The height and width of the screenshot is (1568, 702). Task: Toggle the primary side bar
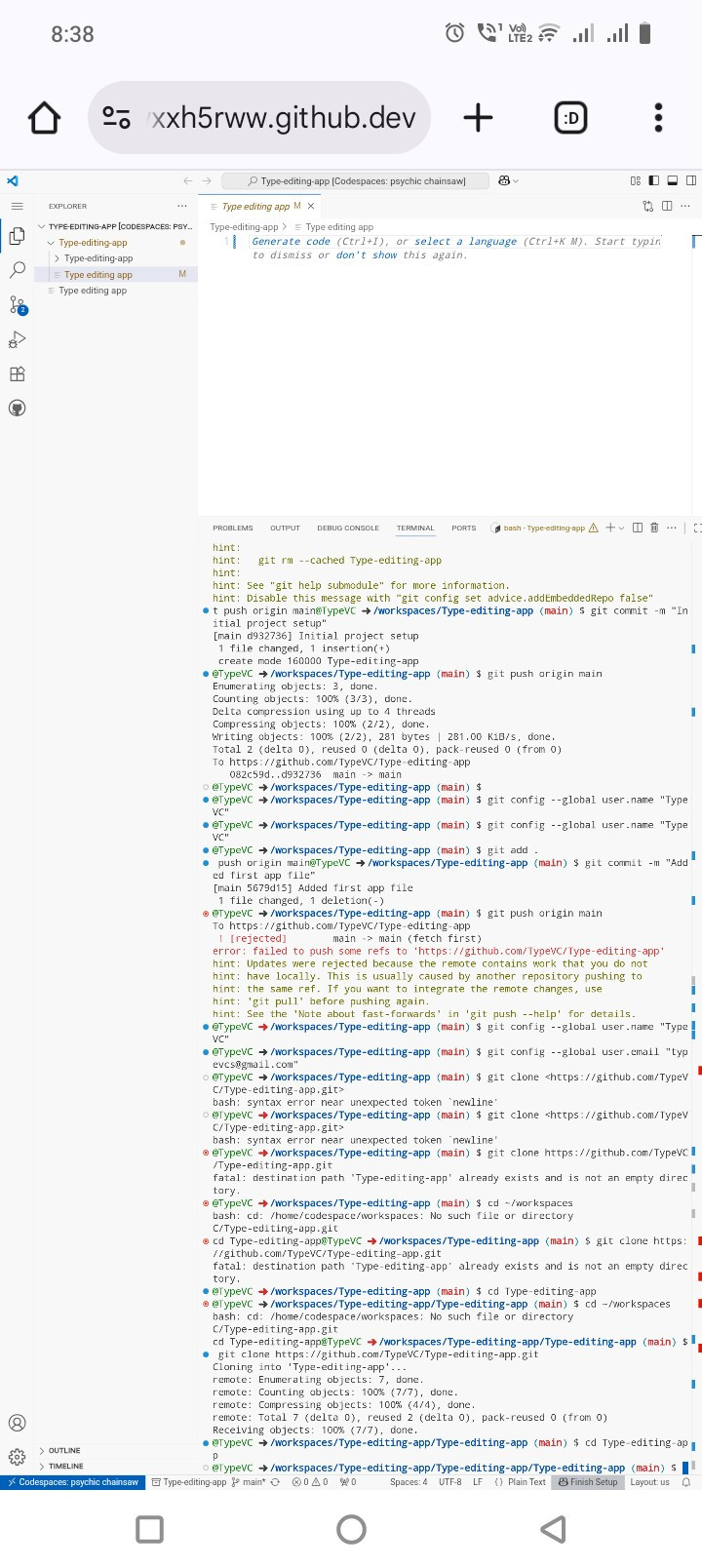tap(653, 180)
